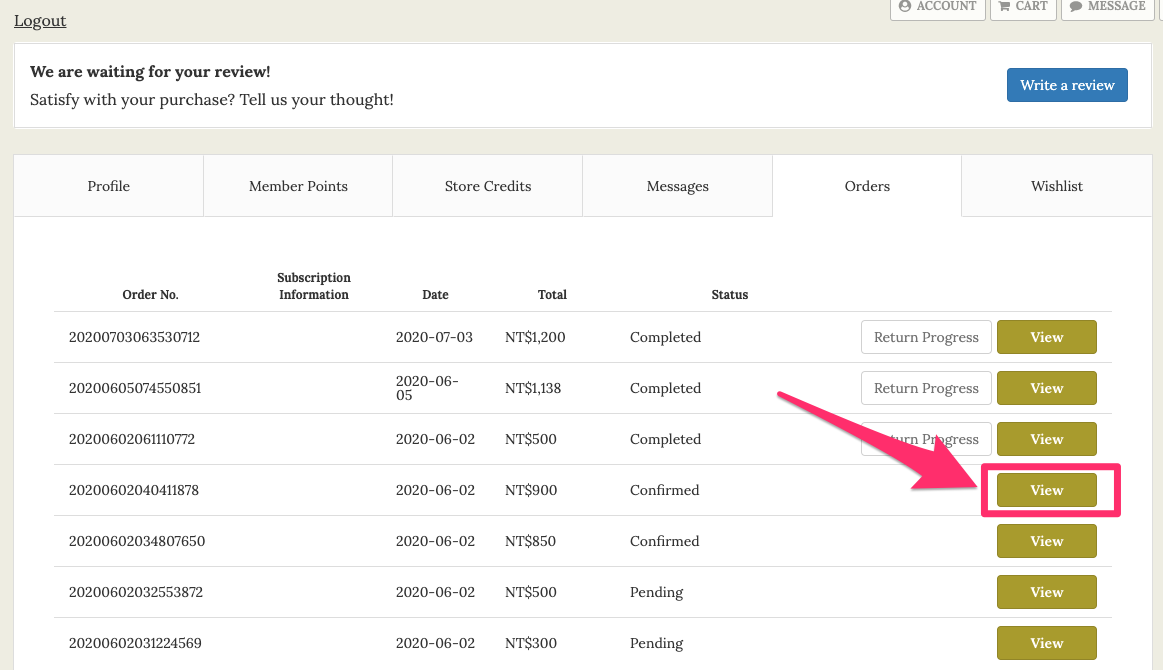1163x670 pixels.
Task: Click order number 20200703063530712 text
Action: 134,337
